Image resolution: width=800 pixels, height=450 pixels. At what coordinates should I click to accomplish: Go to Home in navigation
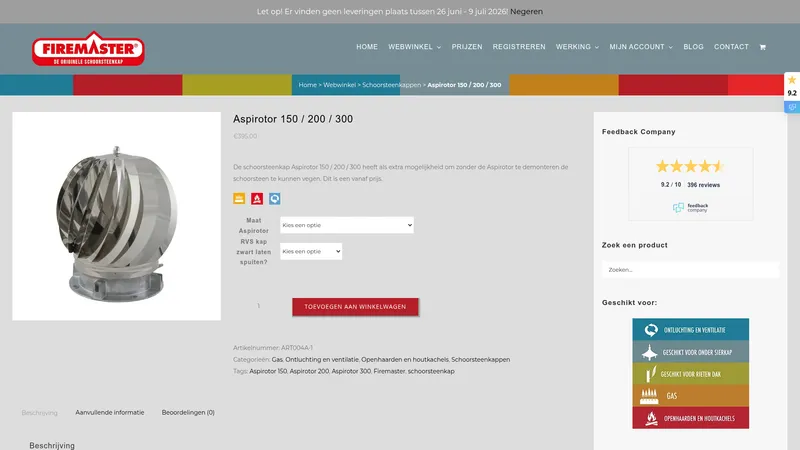pos(367,47)
